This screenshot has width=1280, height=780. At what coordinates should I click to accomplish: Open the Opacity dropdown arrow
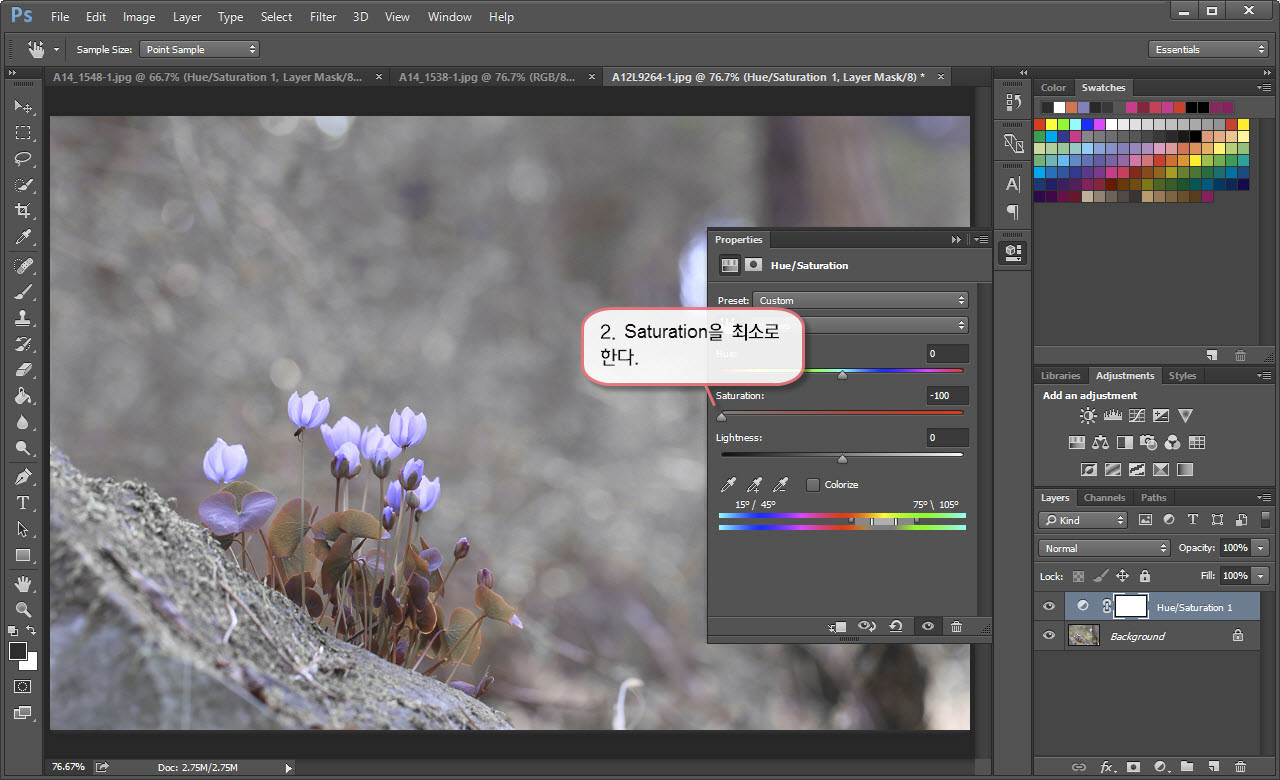[1260, 548]
